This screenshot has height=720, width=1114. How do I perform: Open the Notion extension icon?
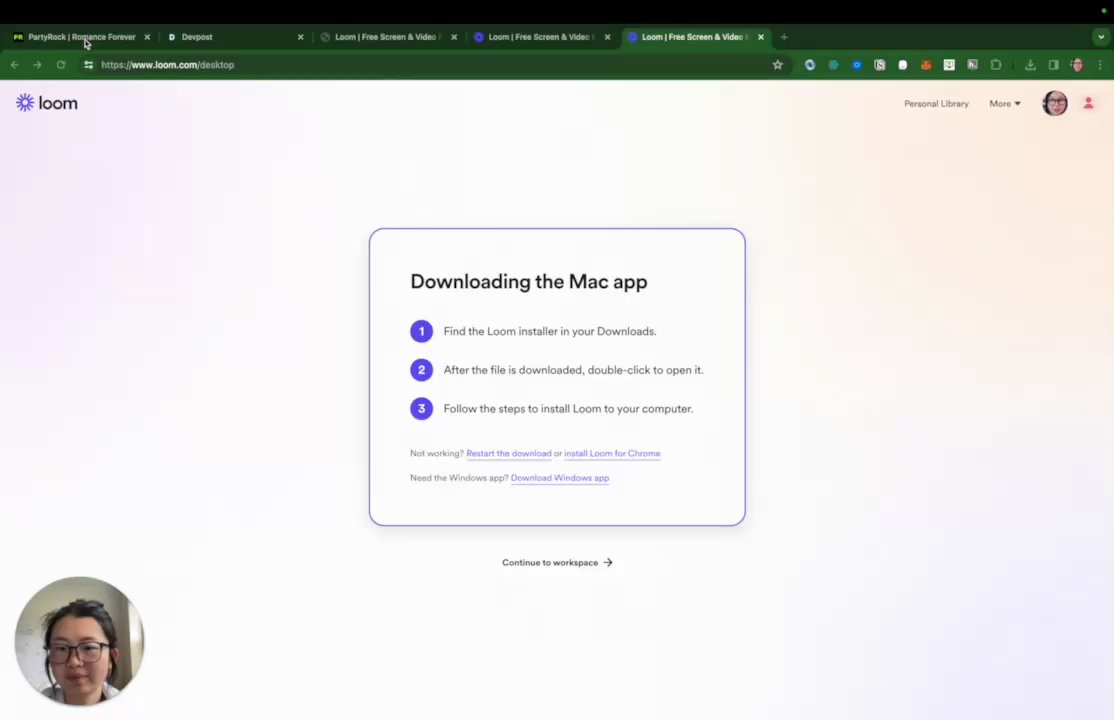pyautogui.click(x=880, y=65)
